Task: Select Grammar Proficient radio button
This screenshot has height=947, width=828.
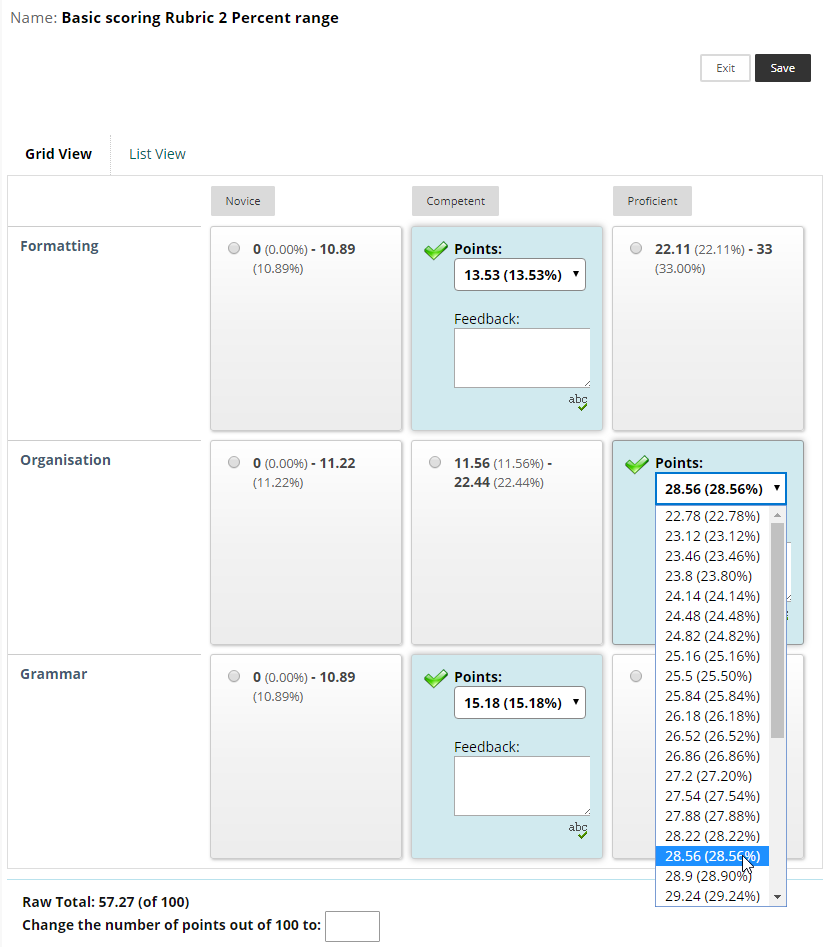Action: coord(636,676)
